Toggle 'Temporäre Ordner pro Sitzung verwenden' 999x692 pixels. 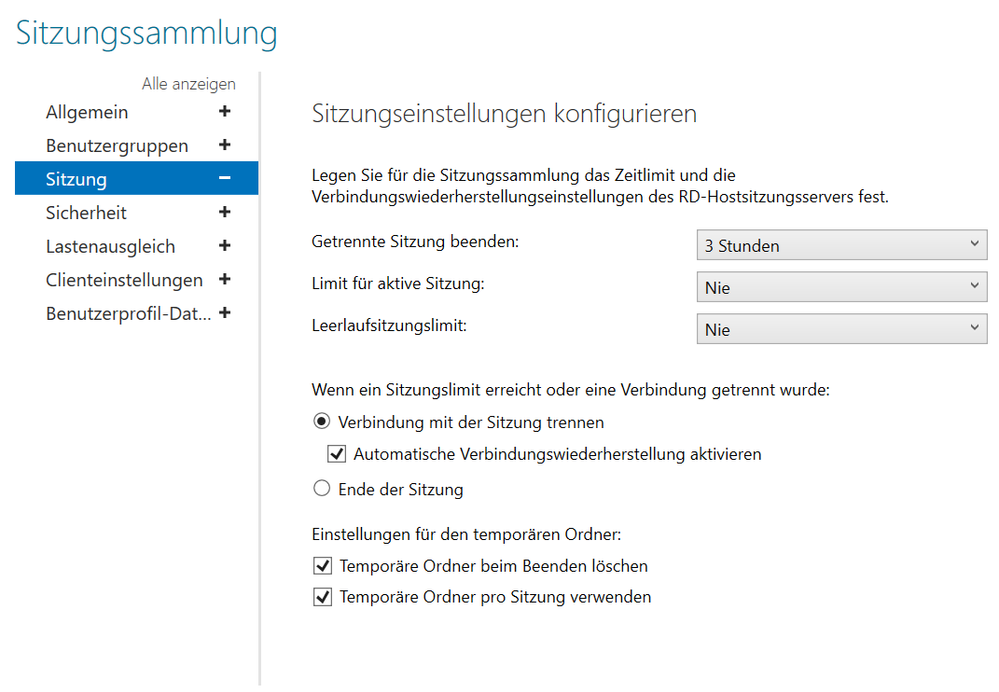(323, 597)
